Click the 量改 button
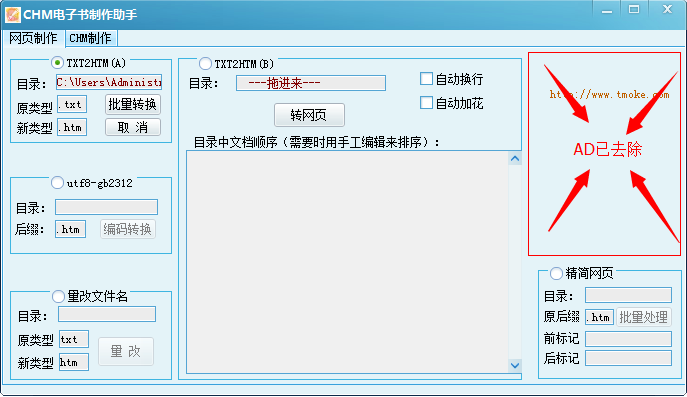Screen dimensions: 687x397 click(x=126, y=351)
